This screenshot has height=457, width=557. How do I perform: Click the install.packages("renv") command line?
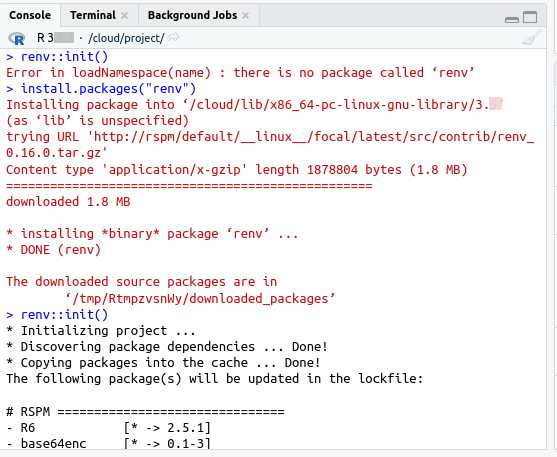[101, 88]
